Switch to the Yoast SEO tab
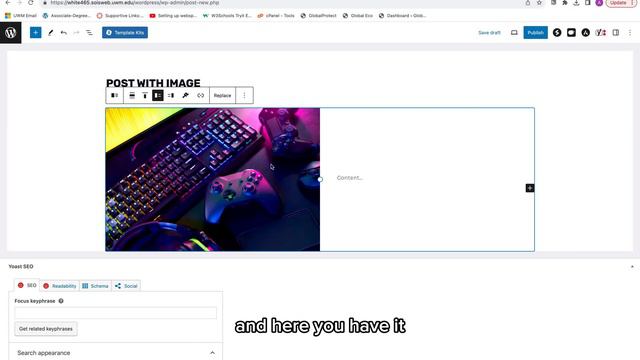This screenshot has width=640, height=360. pos(27,285)
